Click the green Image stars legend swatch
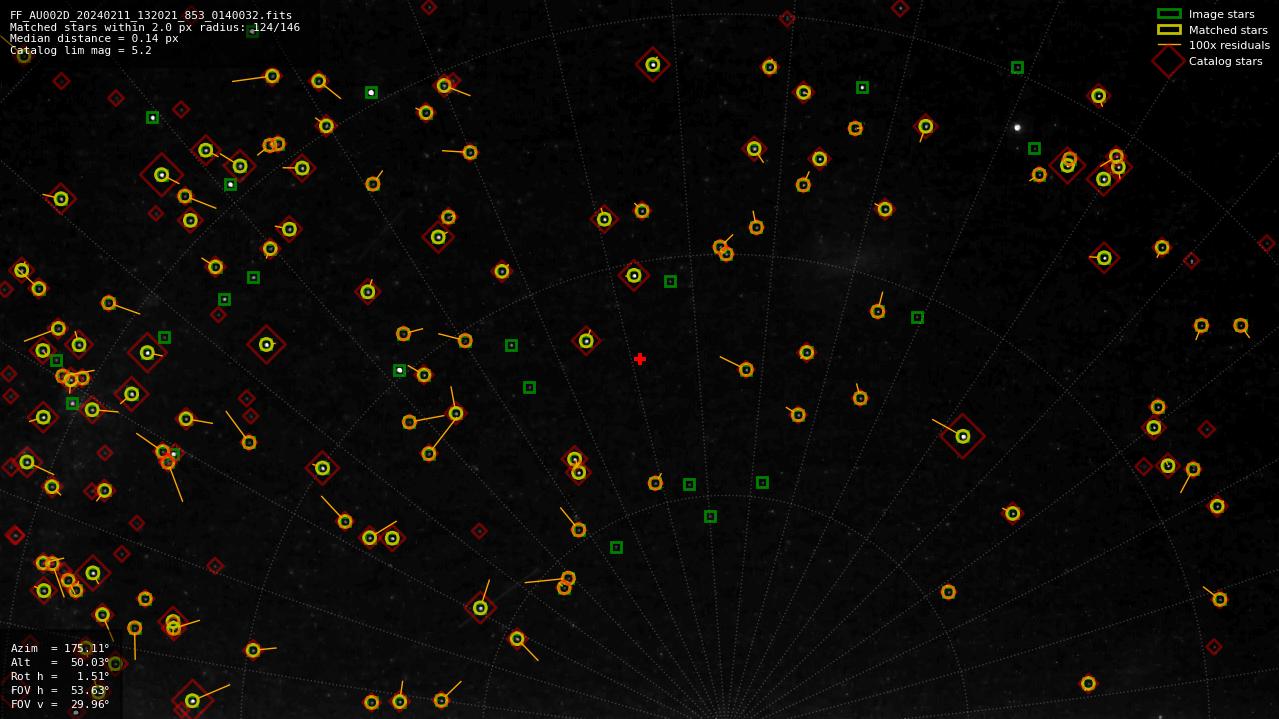 tap(1169, 14)
